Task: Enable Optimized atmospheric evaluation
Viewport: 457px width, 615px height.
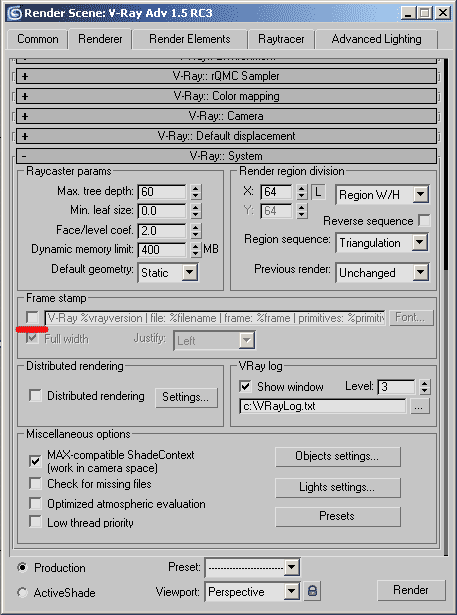Action: pos(35,503)
